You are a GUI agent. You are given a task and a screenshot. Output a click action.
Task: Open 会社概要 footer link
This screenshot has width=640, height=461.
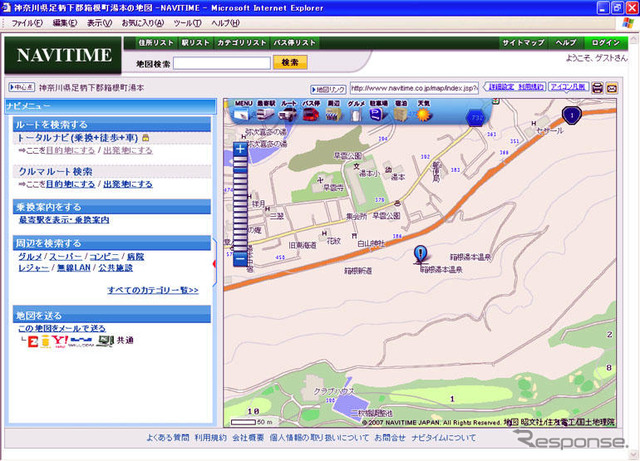pyautogui.click(x=248, y=438)
